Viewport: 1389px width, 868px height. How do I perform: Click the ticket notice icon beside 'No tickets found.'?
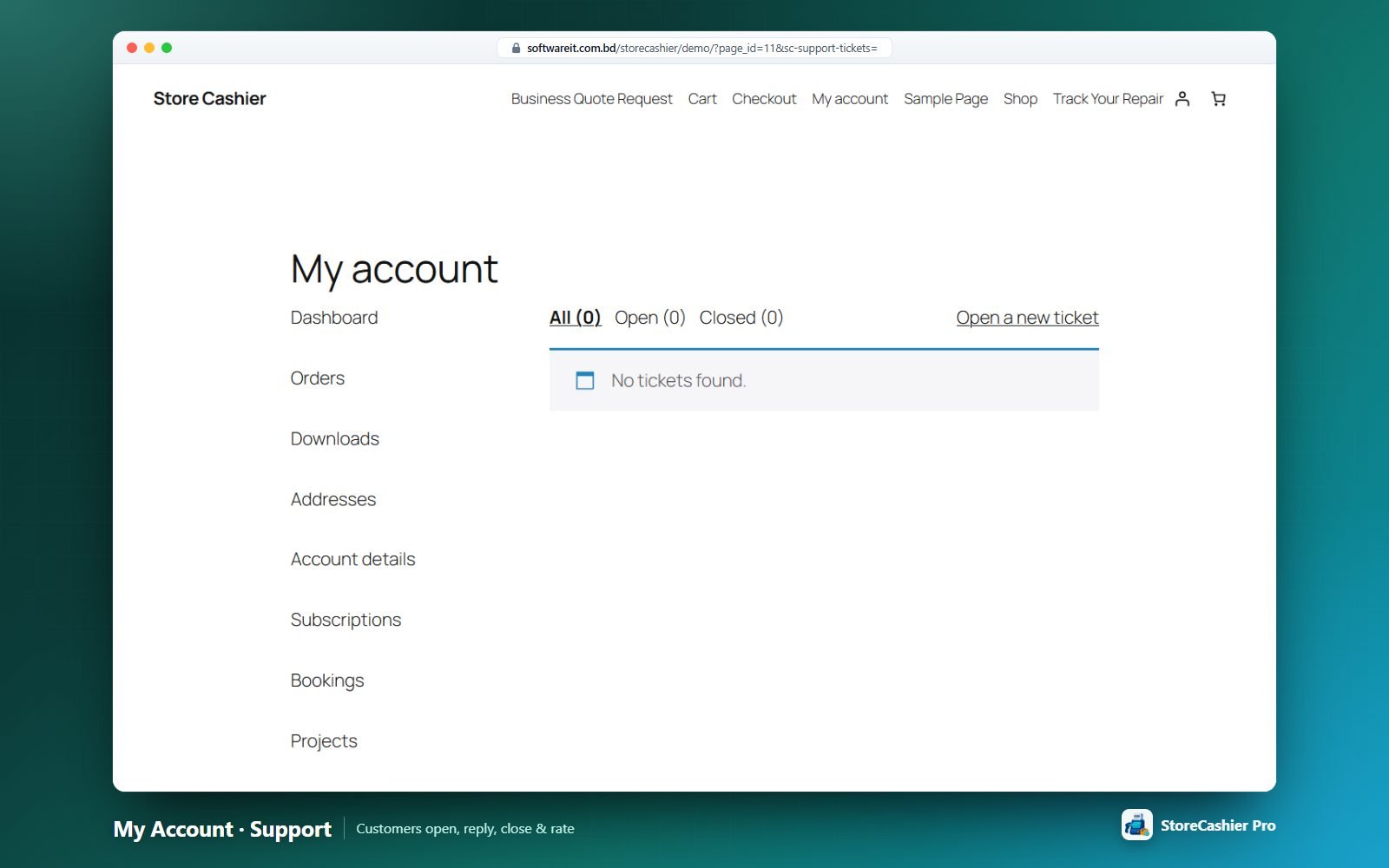(x=585, y=380)
